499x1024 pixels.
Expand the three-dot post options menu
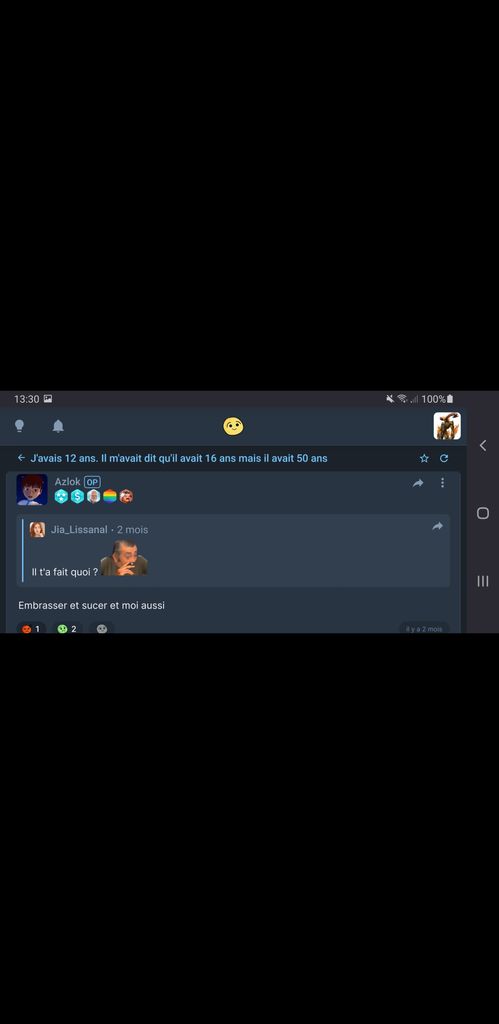coord(442,483)
